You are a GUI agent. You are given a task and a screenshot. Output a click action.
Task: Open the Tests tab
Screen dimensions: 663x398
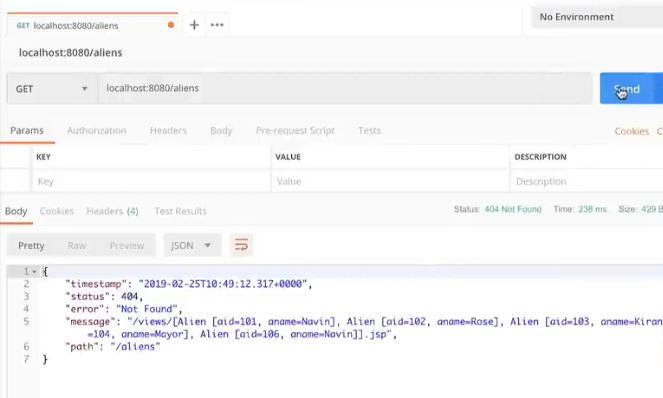(370, 130)
